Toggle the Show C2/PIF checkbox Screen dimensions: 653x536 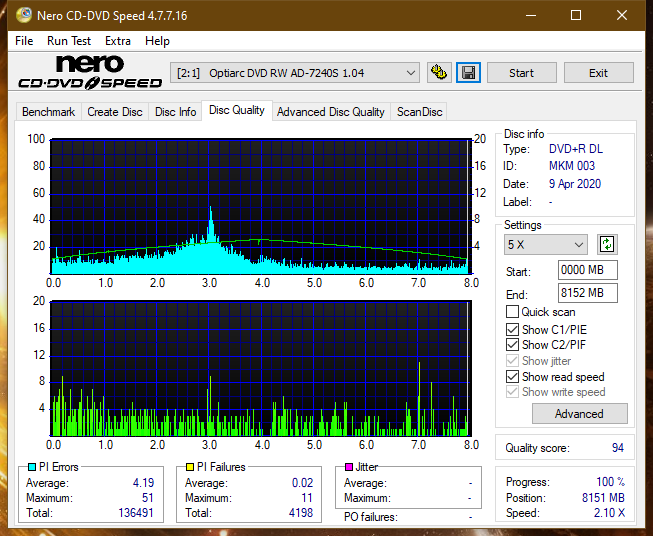click(x=513, y=345)
